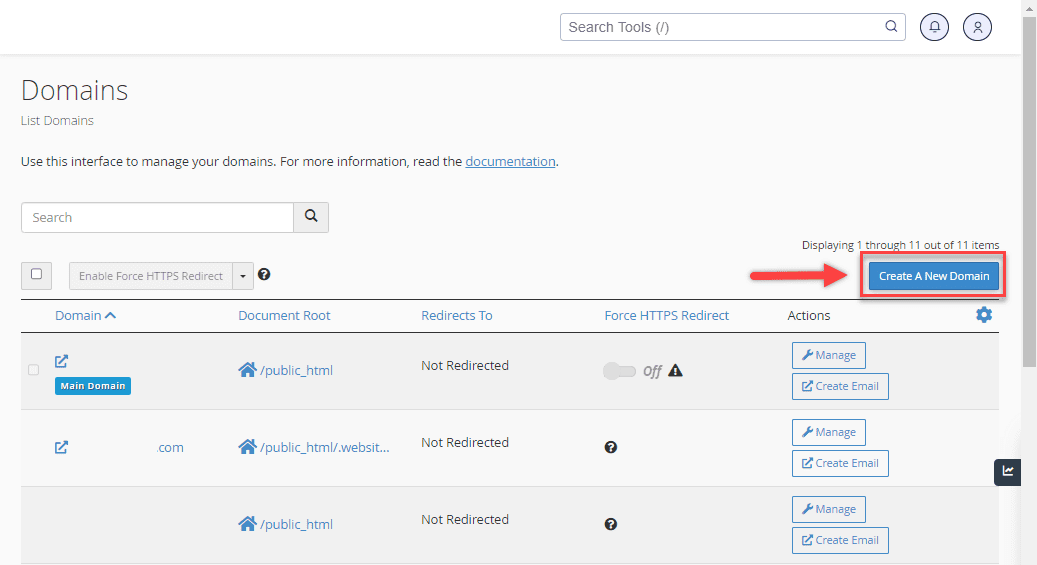Viewport: 1037px width, 565px height.
Task: Tick the select-all domains checkbox
Action: [36, 274]
